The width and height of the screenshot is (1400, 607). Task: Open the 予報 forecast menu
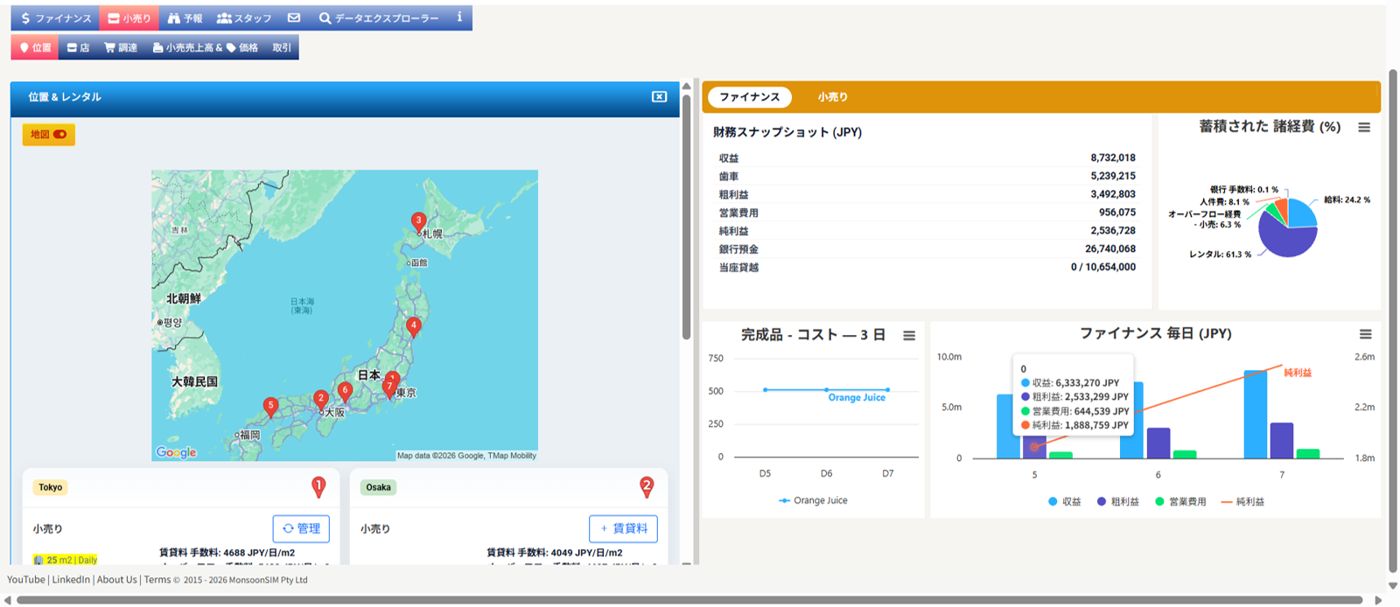click(184, 18)
